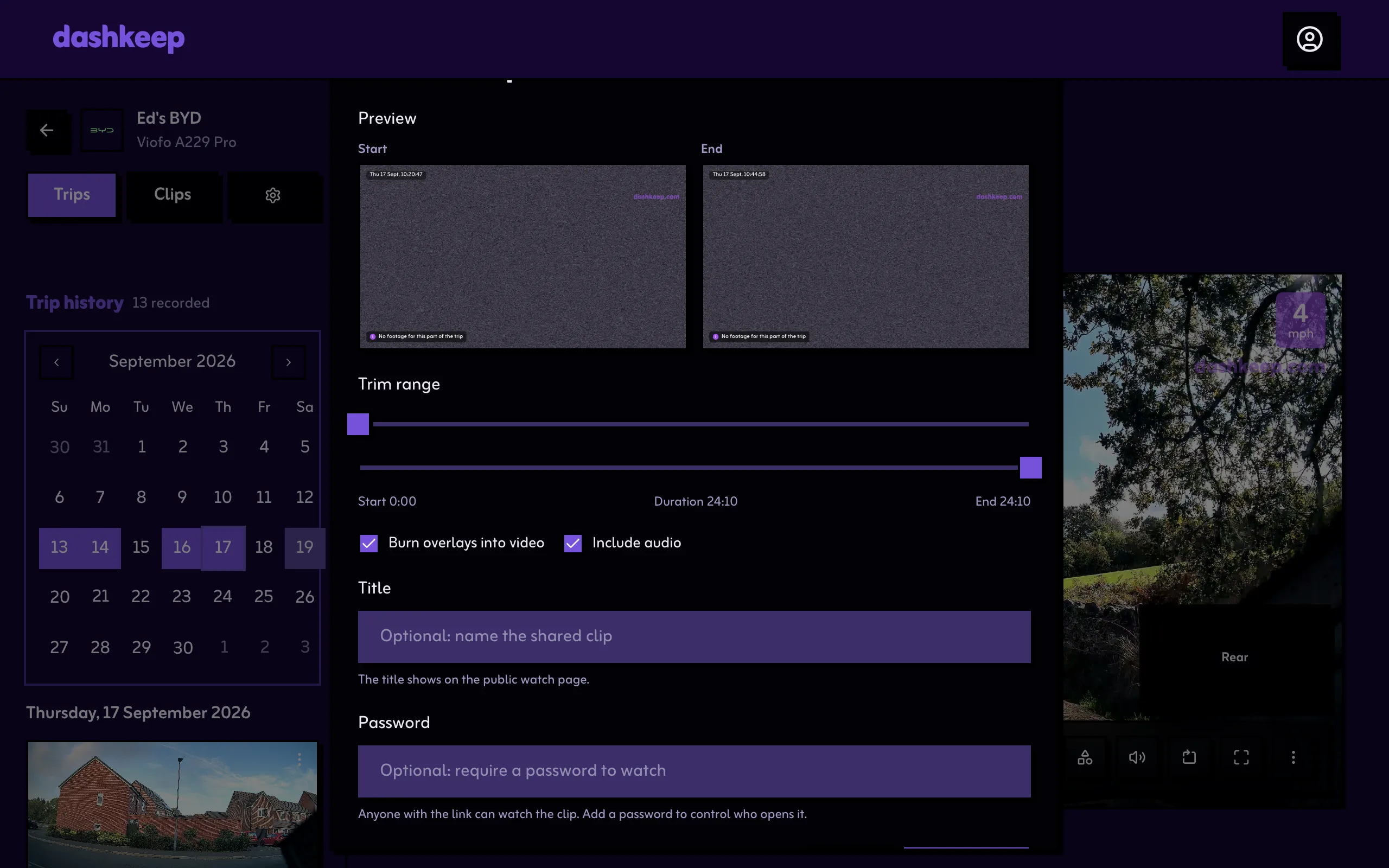Advance to next month in calendar

click(x=288, y=362)
